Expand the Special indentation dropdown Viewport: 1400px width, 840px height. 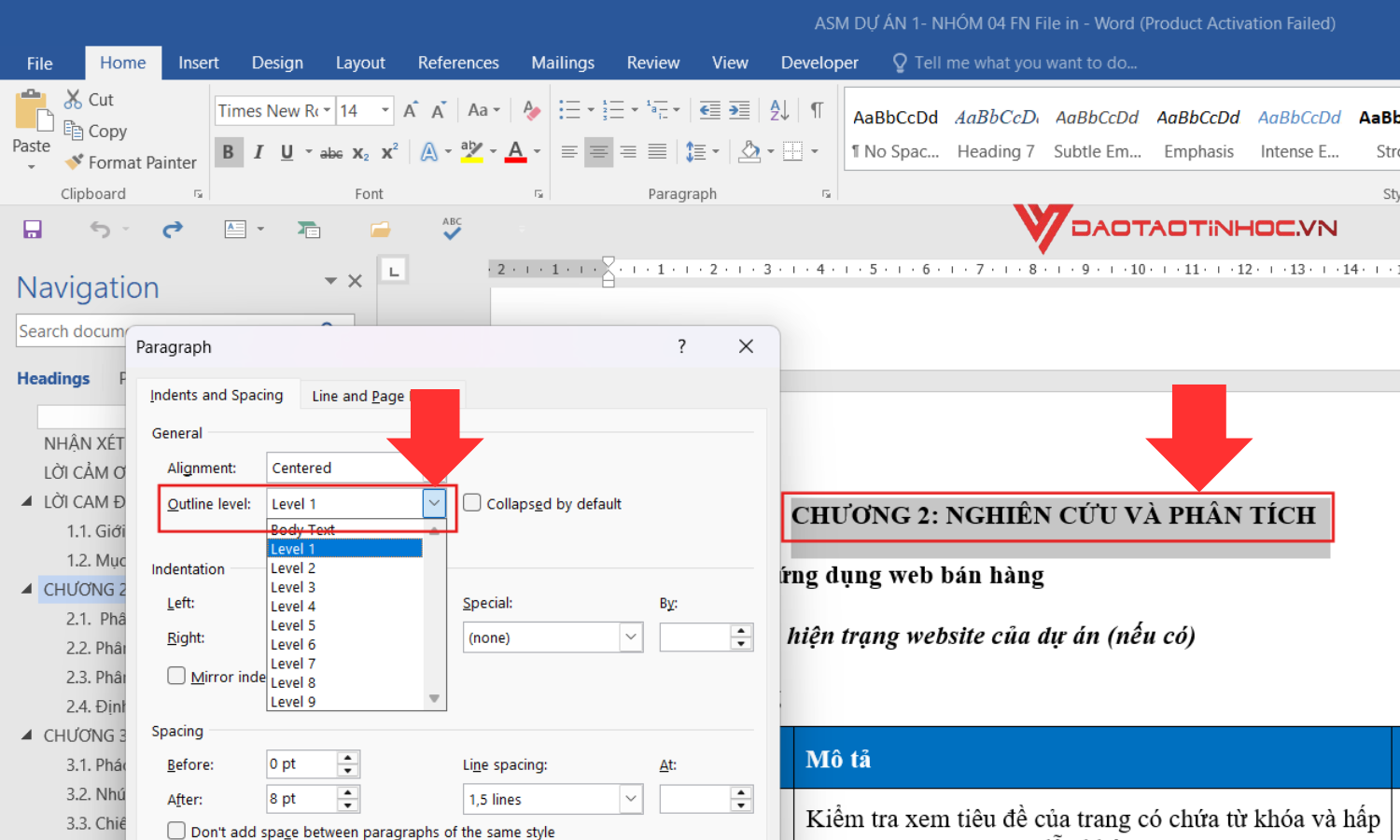(631, 637)
